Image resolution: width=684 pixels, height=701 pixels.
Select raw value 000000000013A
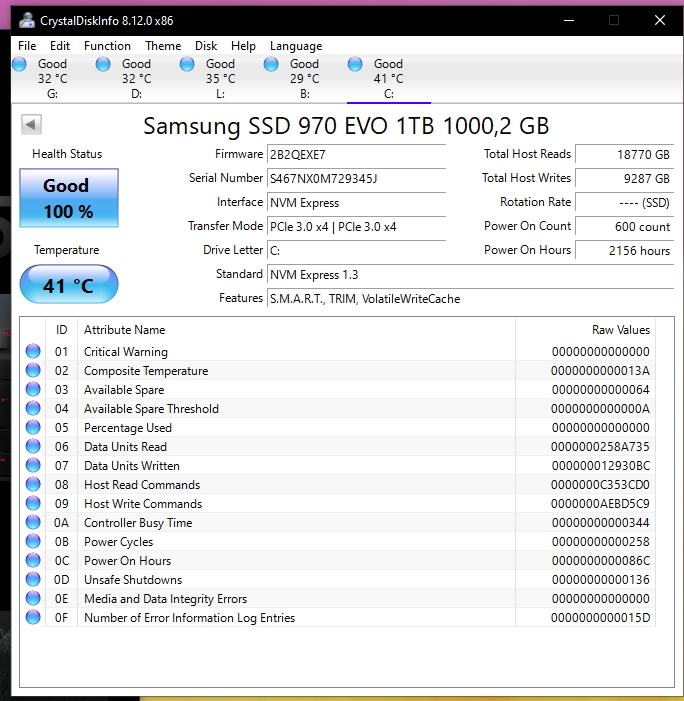point(600,371)
